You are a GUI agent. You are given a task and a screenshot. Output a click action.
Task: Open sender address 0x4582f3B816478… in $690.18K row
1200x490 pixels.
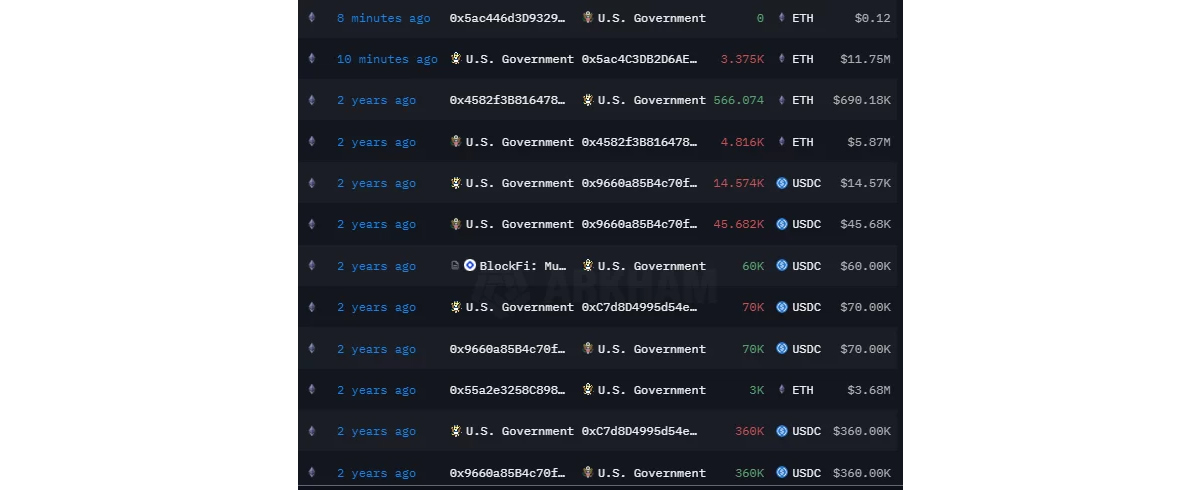[508, 100]
